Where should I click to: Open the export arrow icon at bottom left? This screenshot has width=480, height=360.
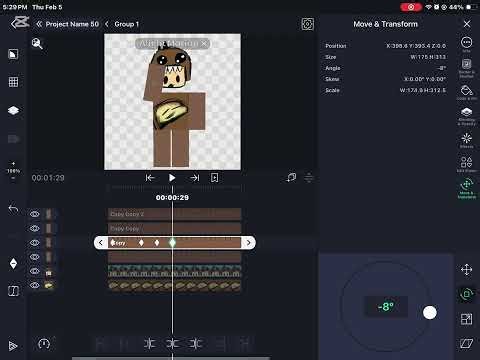point(13,346)
